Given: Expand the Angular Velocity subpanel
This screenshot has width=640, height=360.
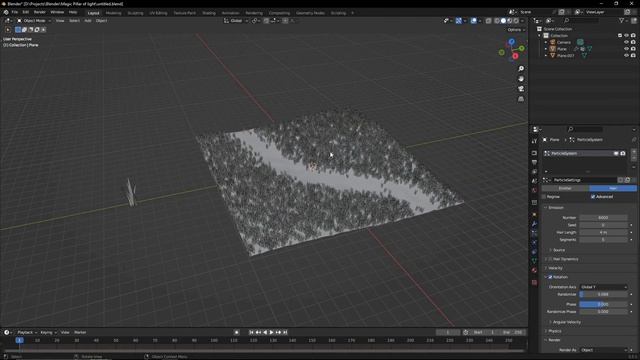Looking at the screenshot, I should [x=566, y=322].
